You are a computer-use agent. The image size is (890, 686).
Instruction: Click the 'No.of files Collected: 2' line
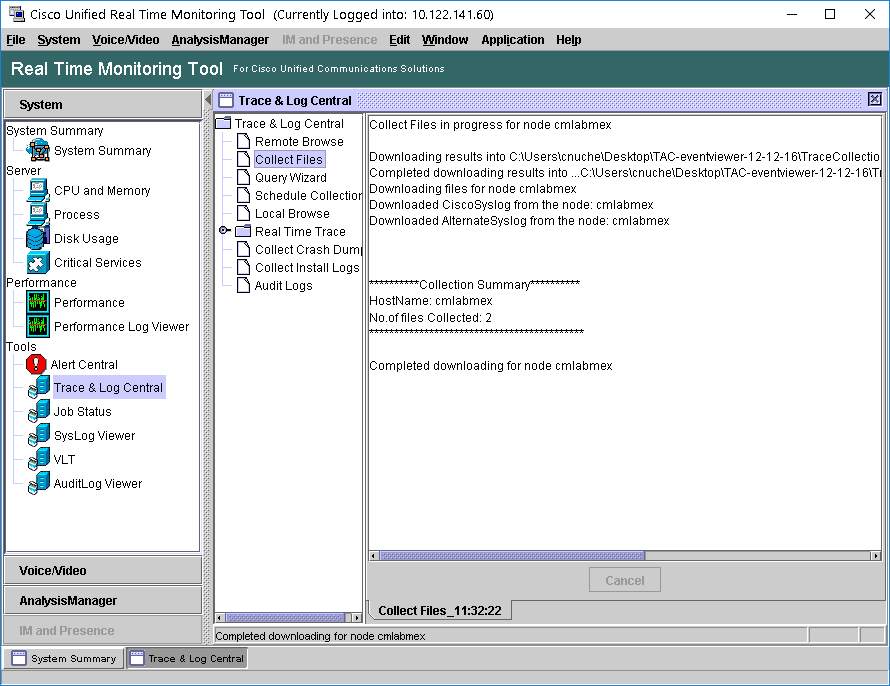(430, 318)
